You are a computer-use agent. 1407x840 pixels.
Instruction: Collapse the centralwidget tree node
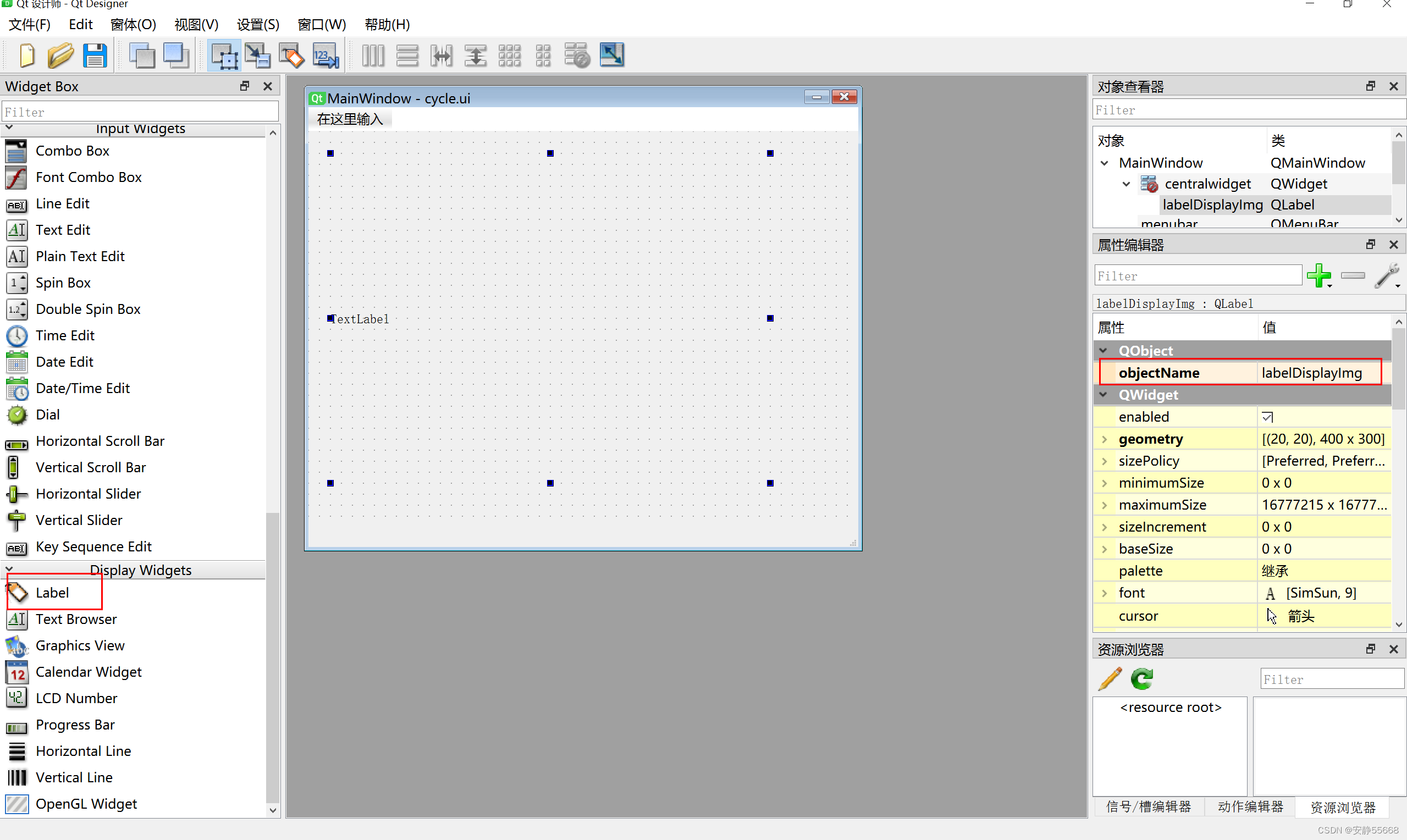point(1126,184)
